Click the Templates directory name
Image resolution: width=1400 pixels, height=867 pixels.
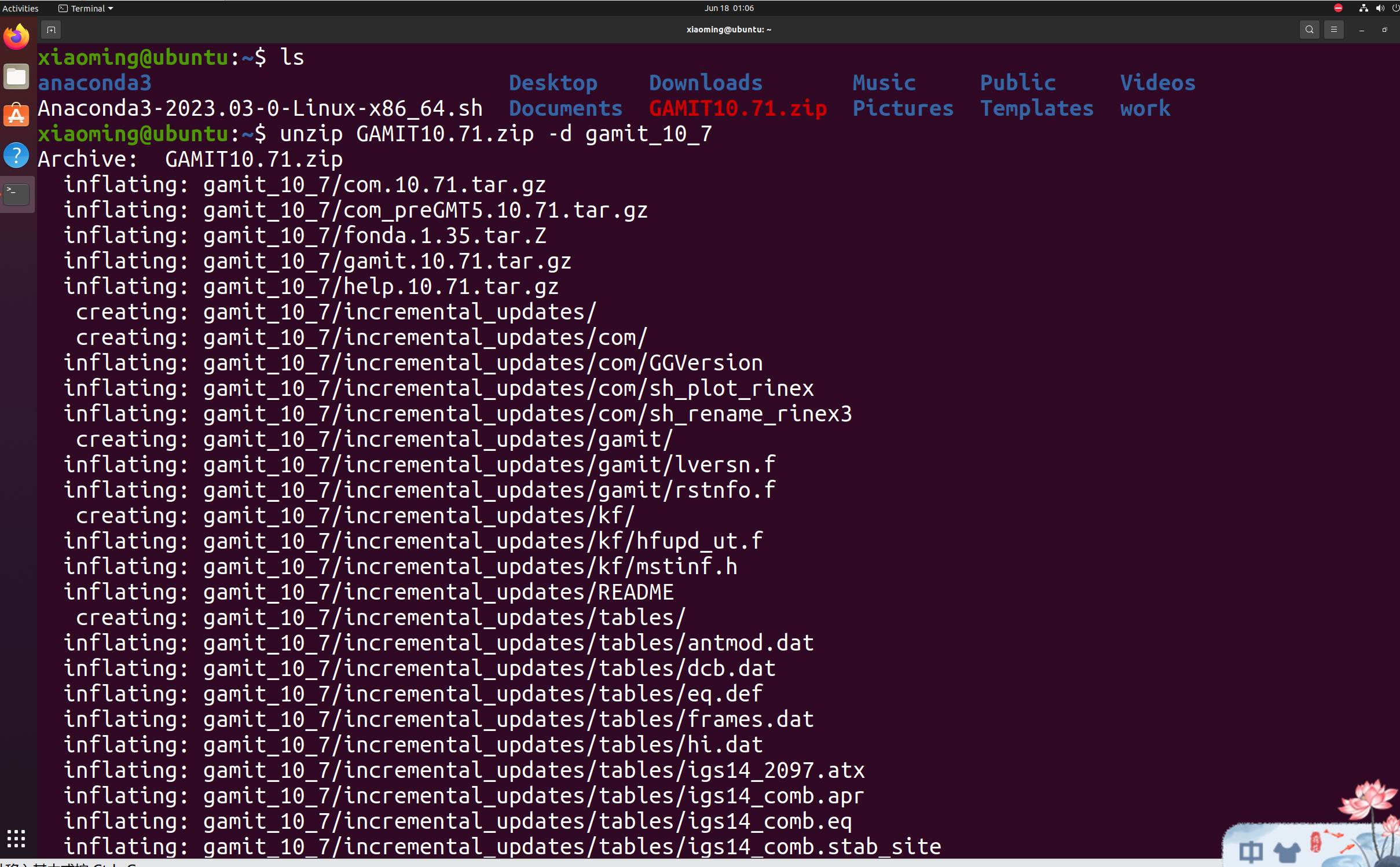[x=1037, y=108]
